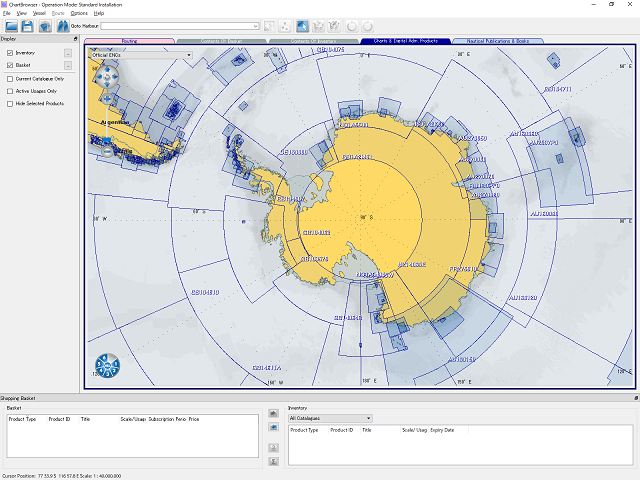Uncheck the Inventory checkbox
This screenshot has height=480, width=640.
[10, 52]
